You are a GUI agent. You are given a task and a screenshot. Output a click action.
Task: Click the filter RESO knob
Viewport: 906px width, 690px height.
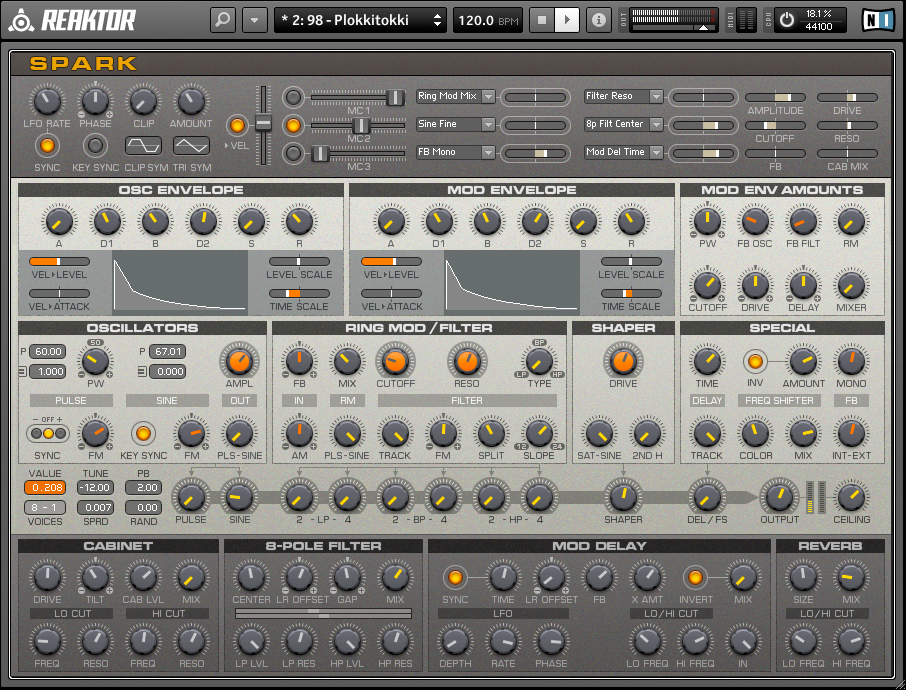coord(467,362)
